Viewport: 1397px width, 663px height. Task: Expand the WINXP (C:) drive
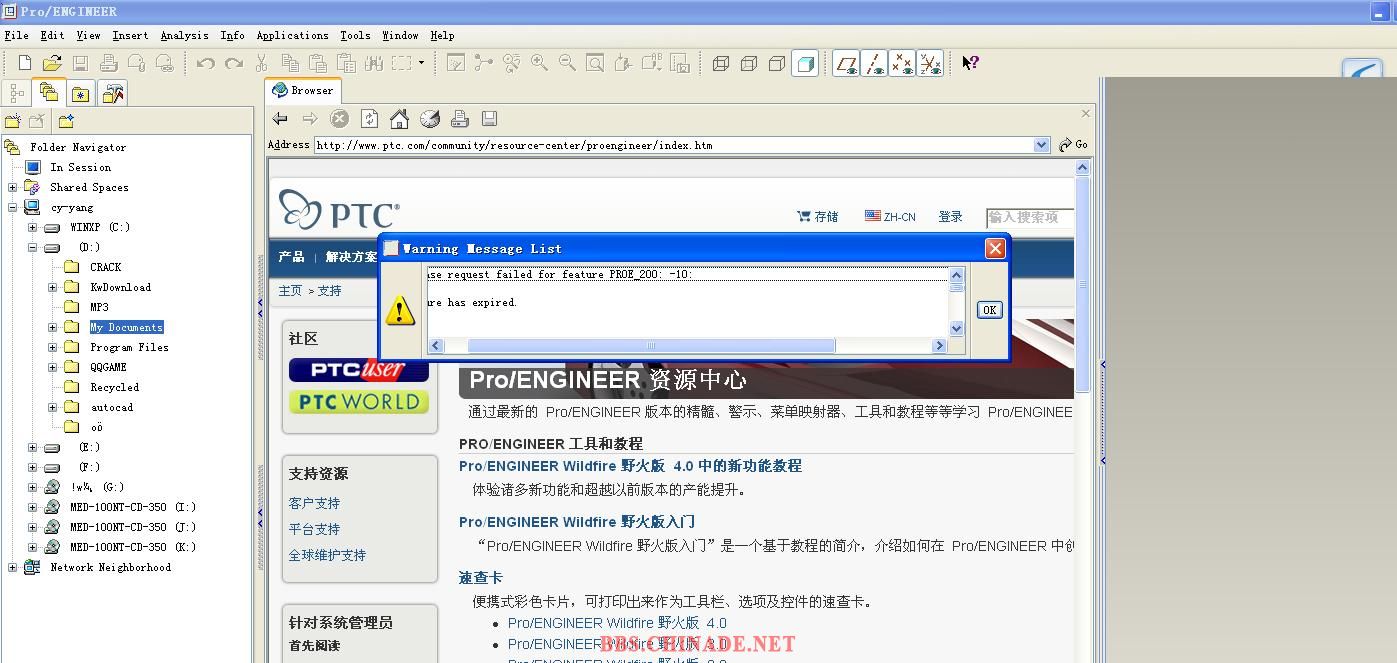[32, 227]
